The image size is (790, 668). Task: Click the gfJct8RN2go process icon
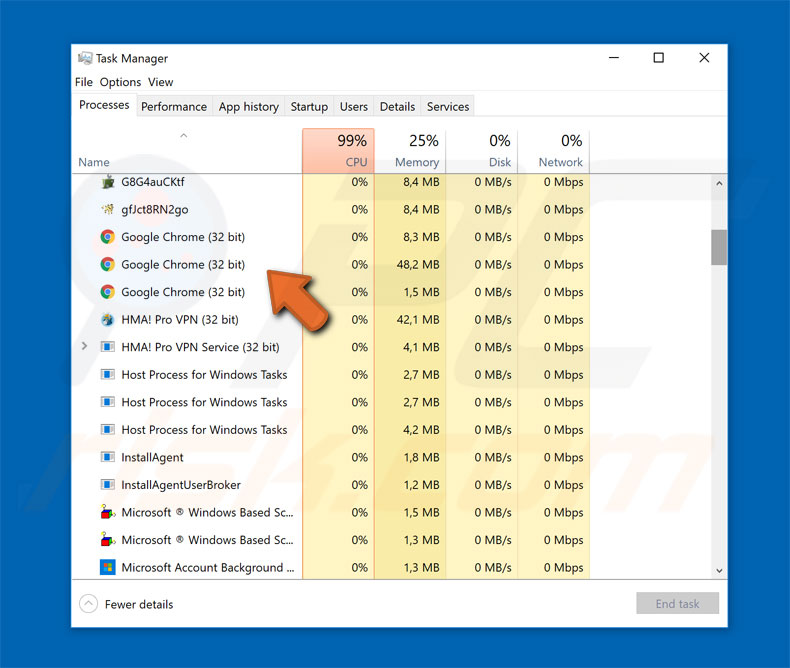coord(108,210)
